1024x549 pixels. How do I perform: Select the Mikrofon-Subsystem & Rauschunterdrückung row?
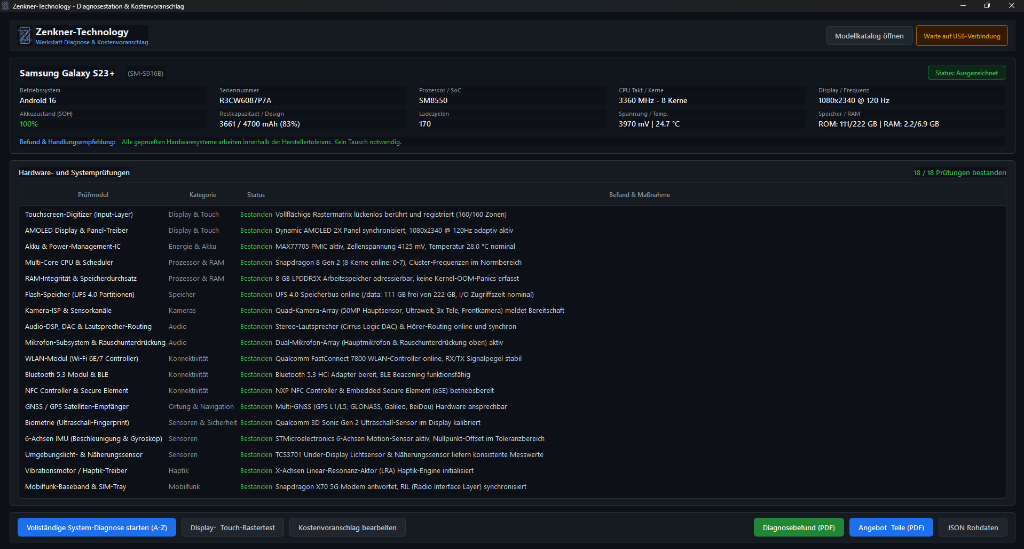point(512,342)
